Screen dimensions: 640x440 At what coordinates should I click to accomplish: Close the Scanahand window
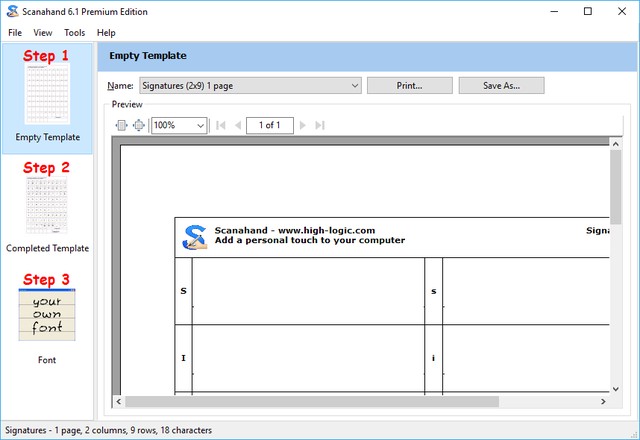[622, 11]
